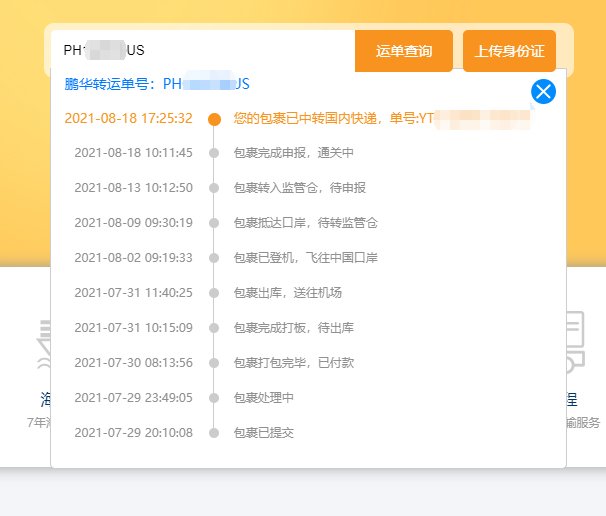Click the 上传身份证 upload ID button

click(509, 51)
